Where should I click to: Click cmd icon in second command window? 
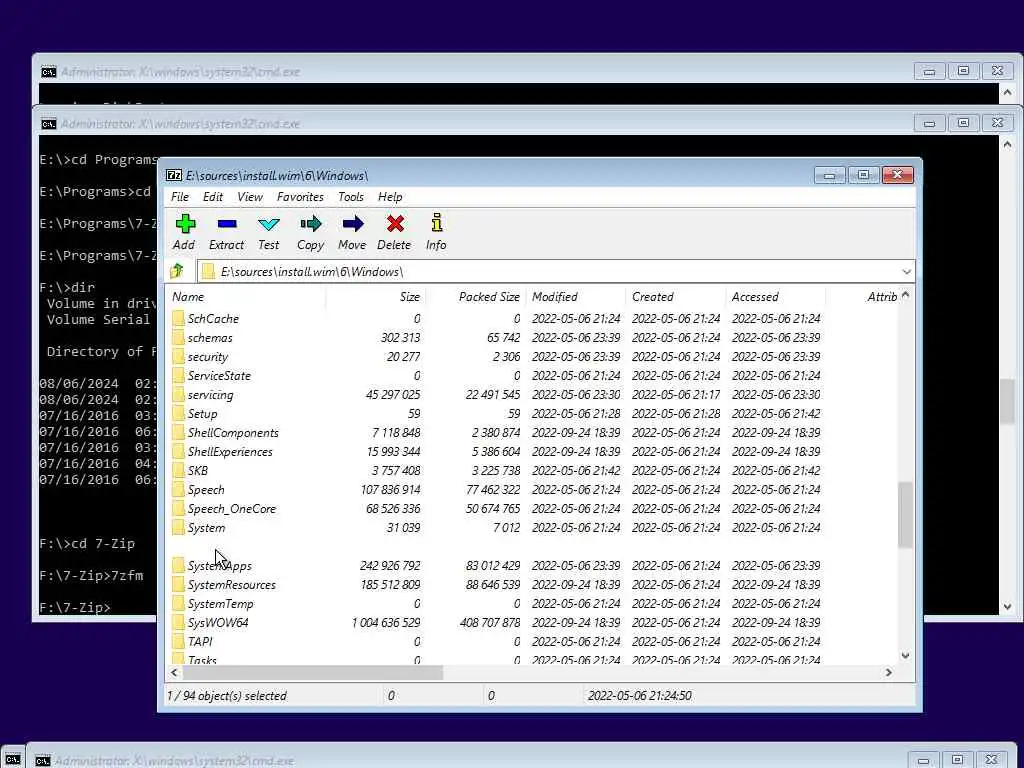48,123
